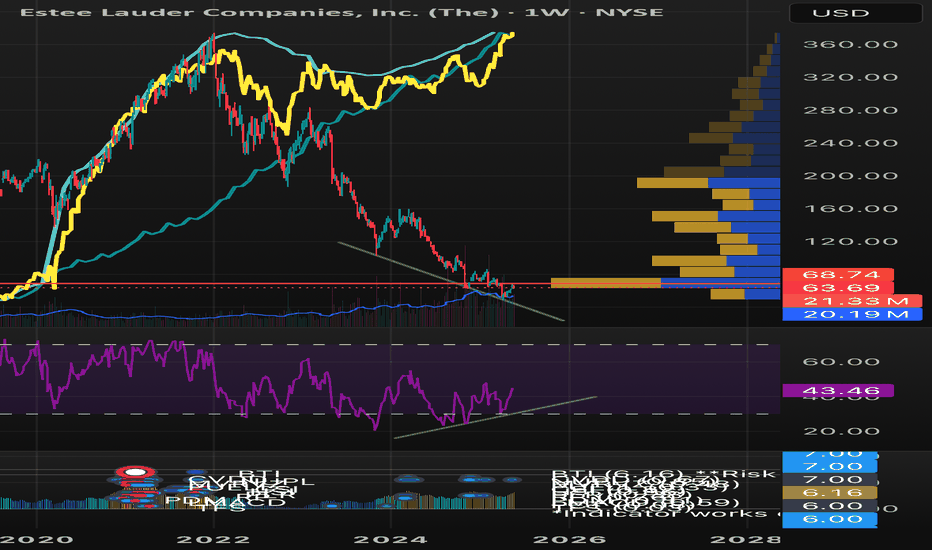The height and width of the screenshot is (550, 932).
Task: Select the red 68.74 price label
Action: (838, 275)
